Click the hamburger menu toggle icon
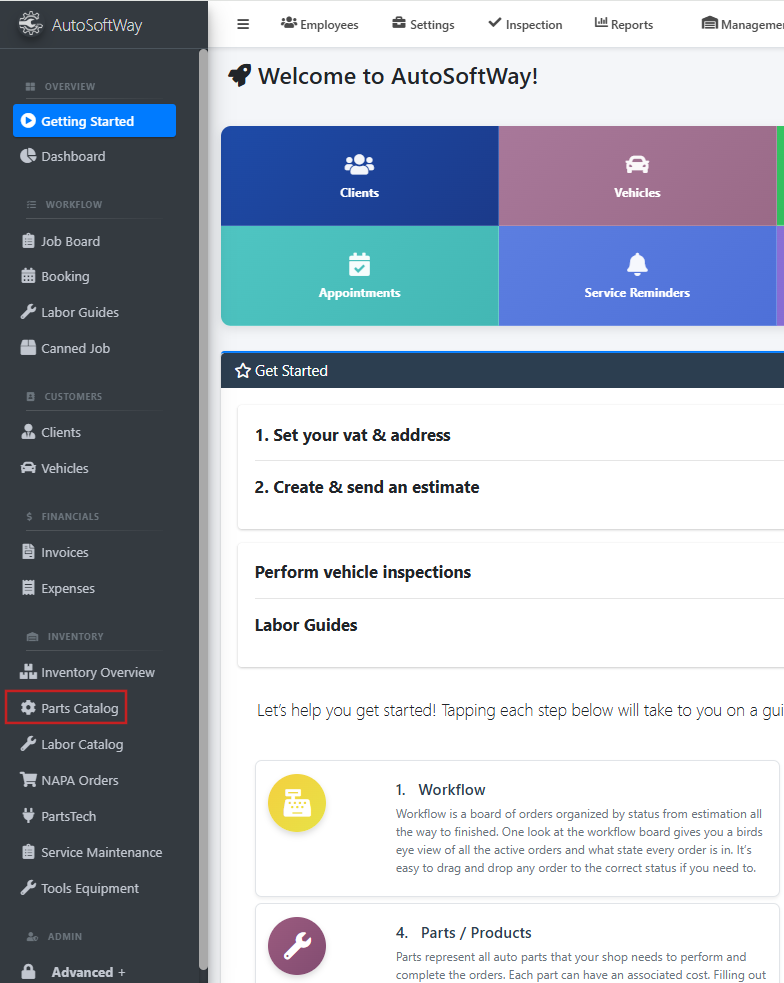Image resolution: width=784 pixels, height=983 pixels. click(x=243, y=24)
